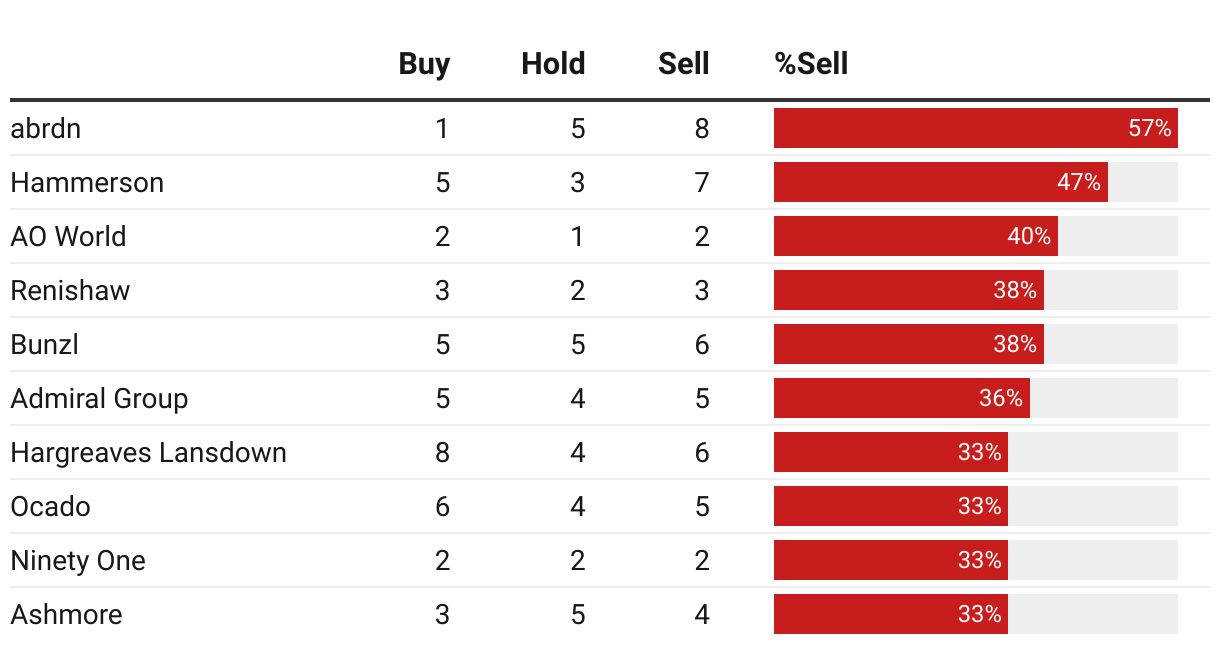Click the Sell value 8 for abrdn
Image resolution: width=1220 pixels, height=650 pixels.
702,128
